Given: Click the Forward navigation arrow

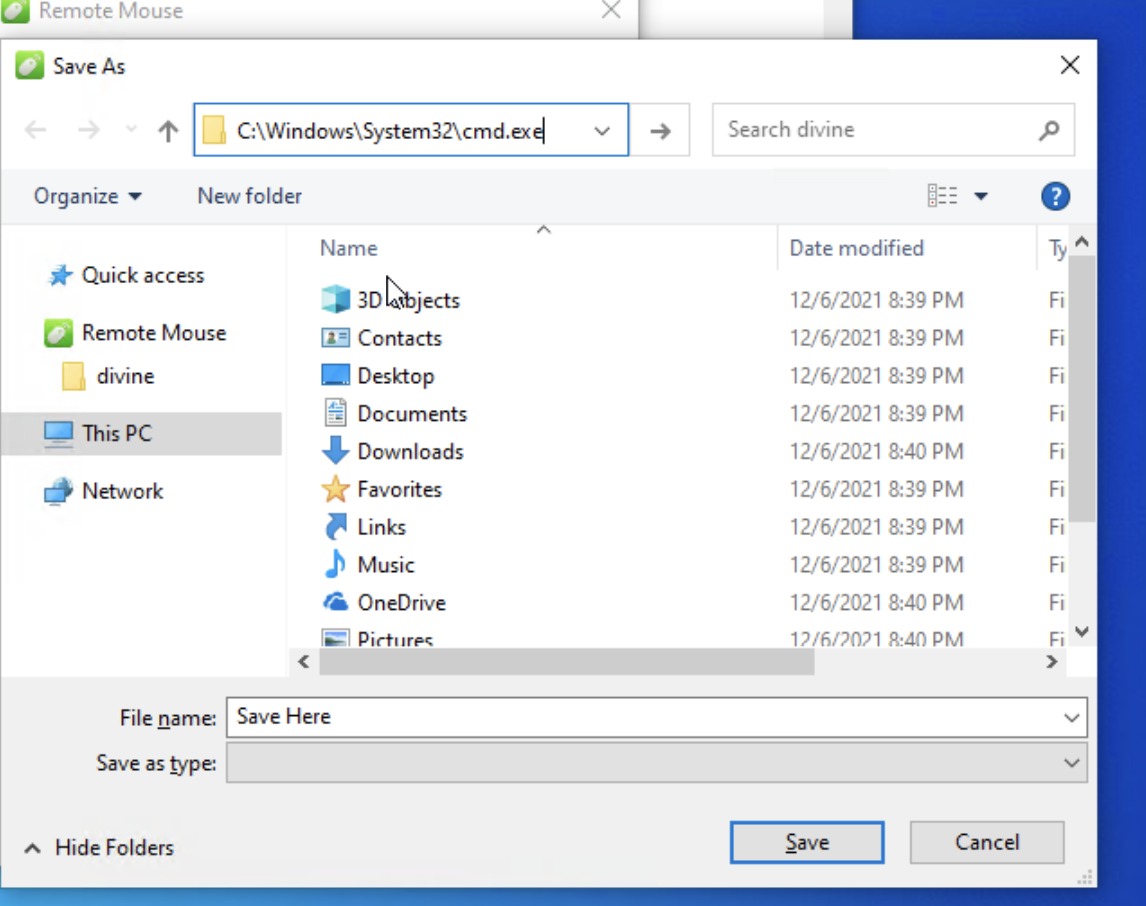Looking at the screenshot, I should coord(88,130).
